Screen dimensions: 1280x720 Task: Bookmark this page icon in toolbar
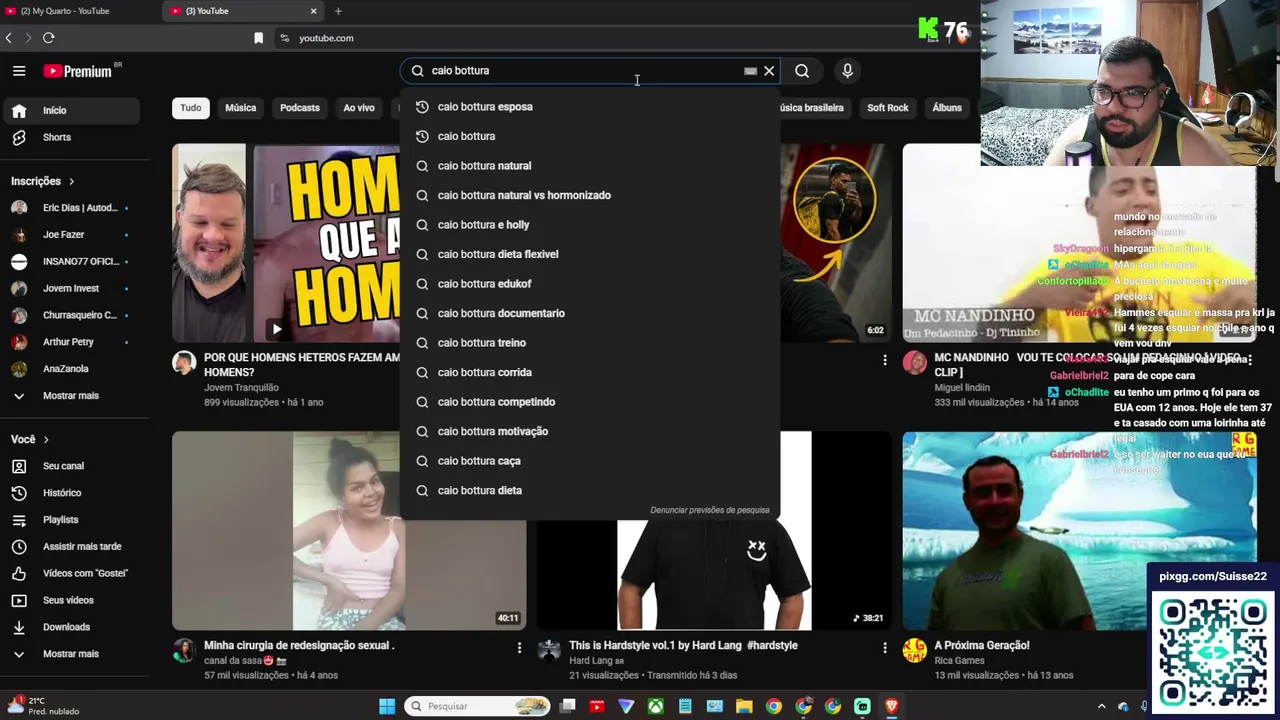(258, 38)
